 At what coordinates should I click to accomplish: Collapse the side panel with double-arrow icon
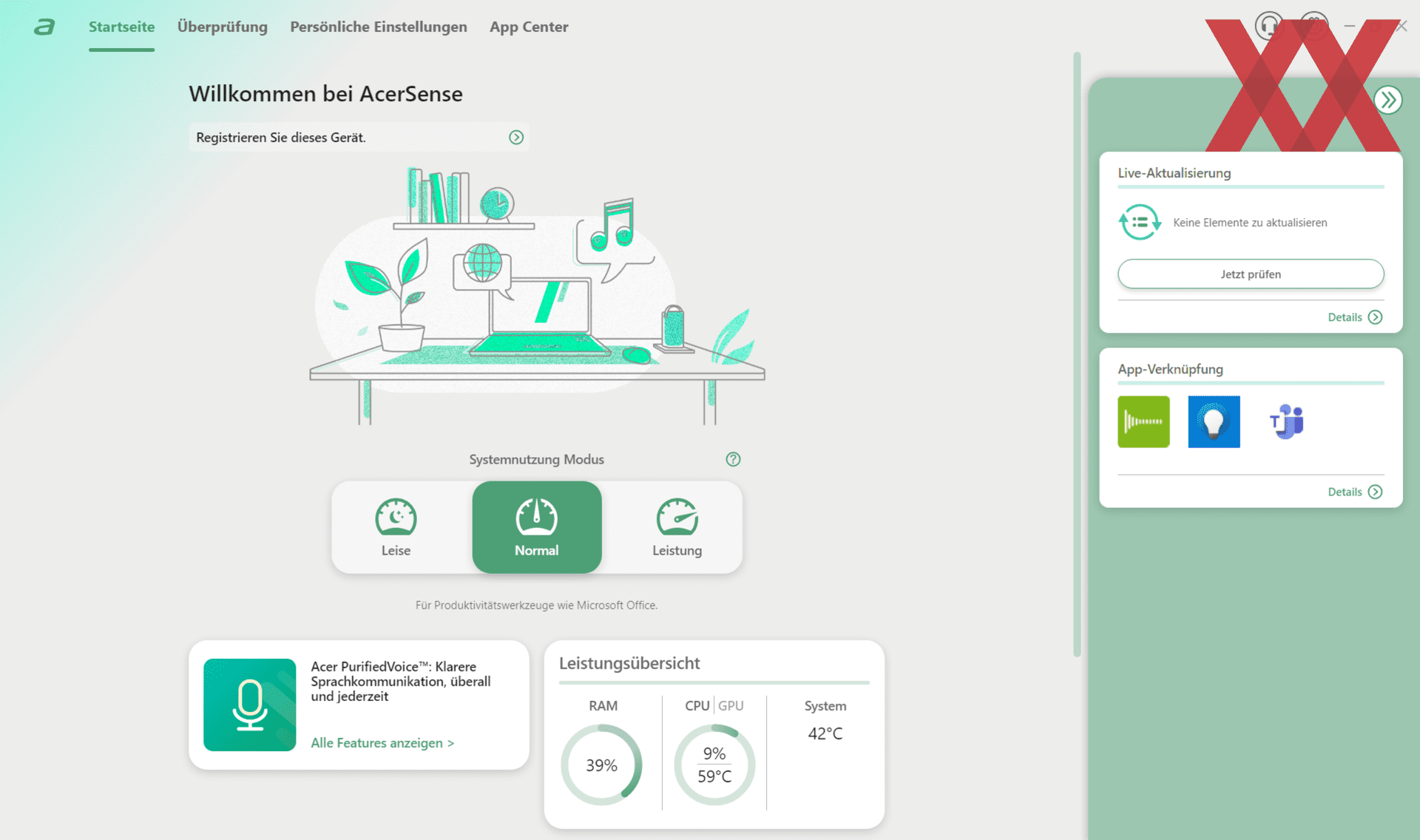click(x=1388, y=100)
